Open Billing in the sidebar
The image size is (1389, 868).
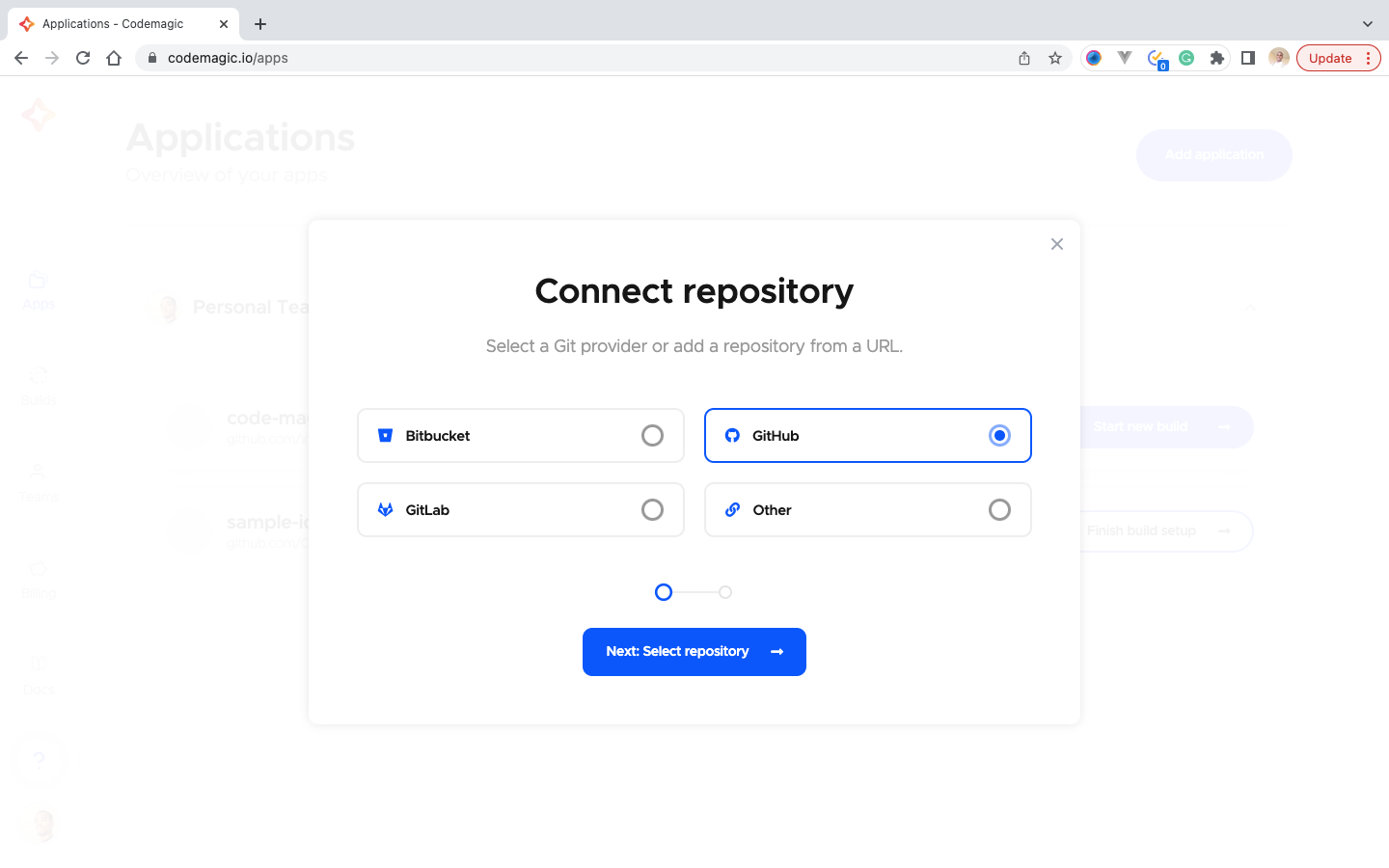click(x=39, y=579)
